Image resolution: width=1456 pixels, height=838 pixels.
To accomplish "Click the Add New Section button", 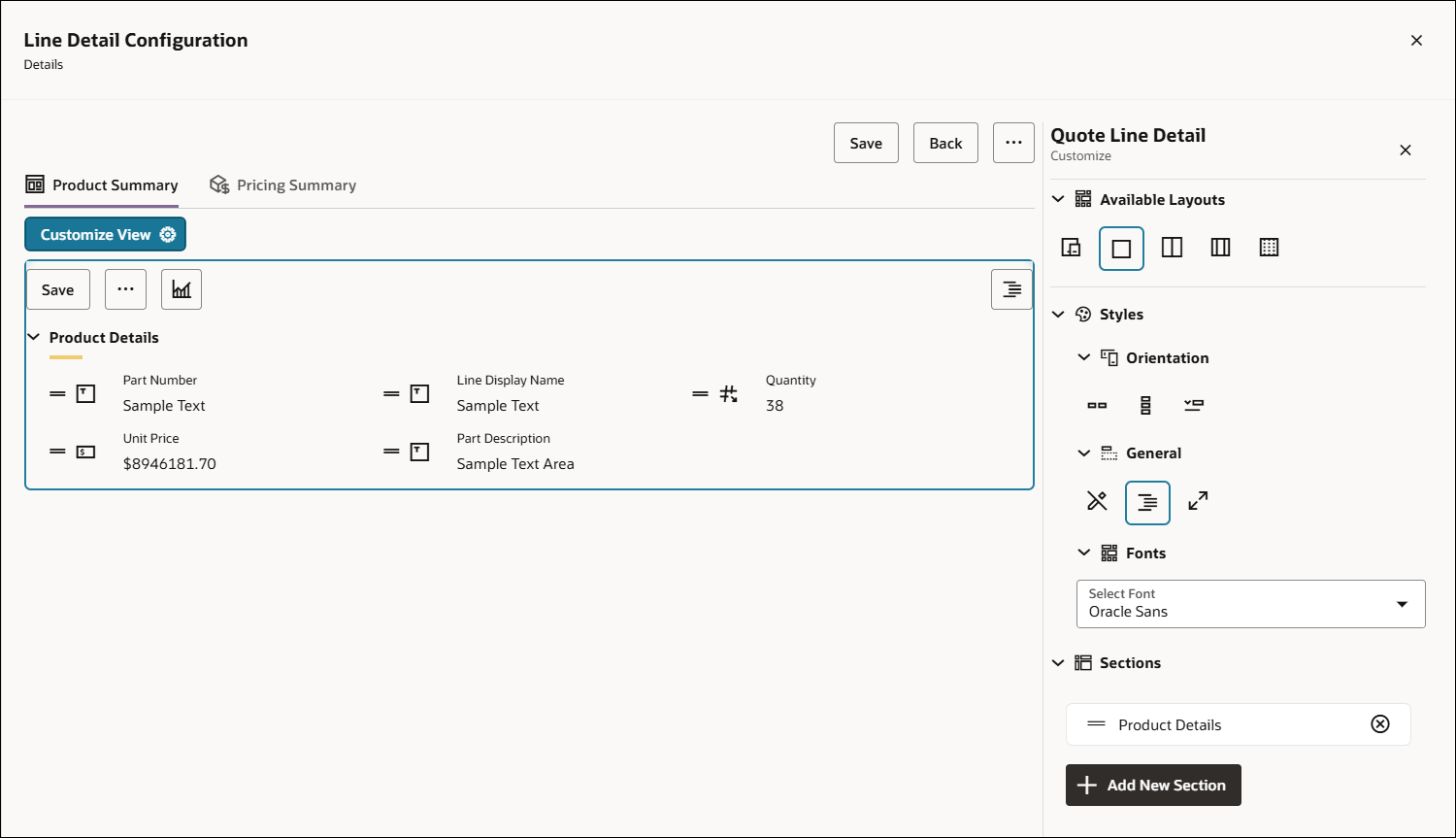I will 1152,785.
